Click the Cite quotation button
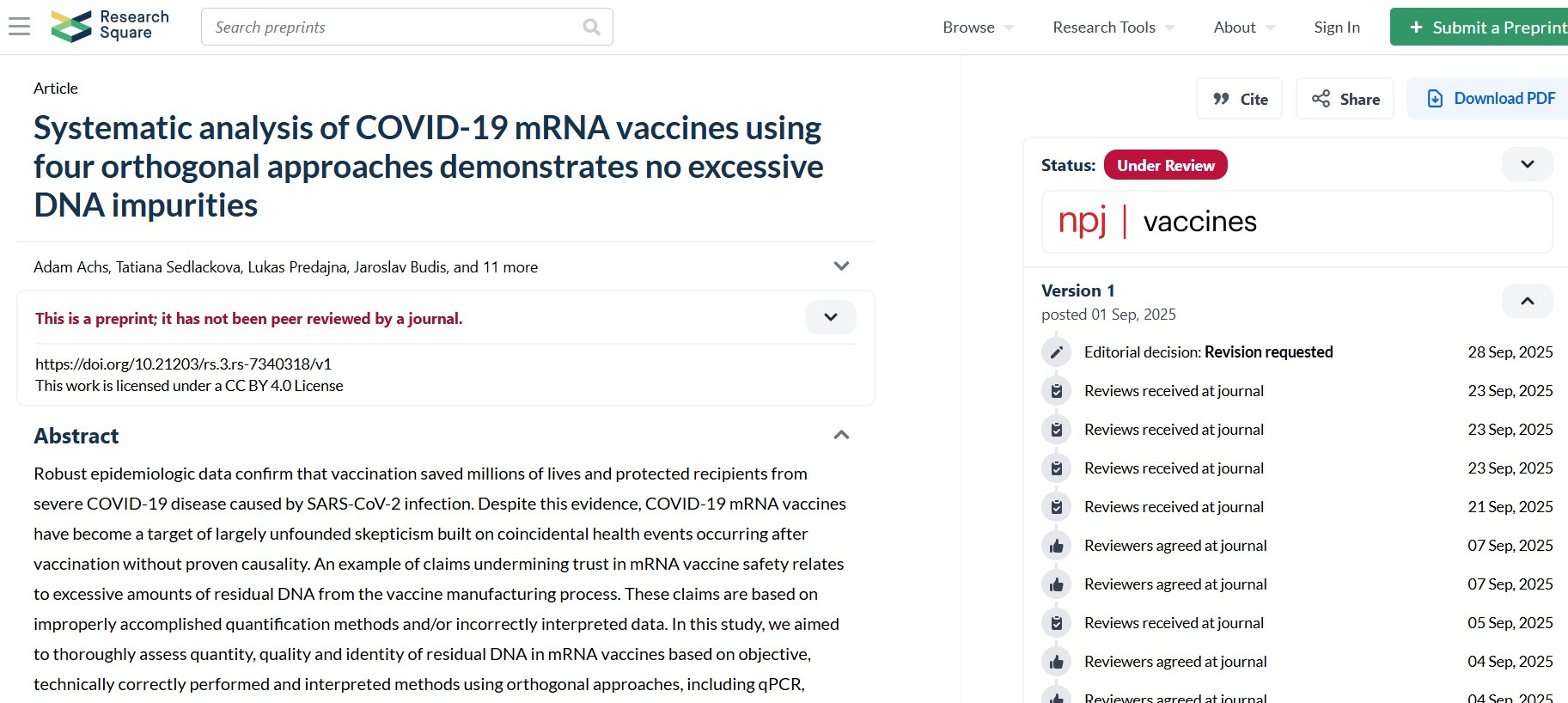The image size is (1568, 703). 1239,99
